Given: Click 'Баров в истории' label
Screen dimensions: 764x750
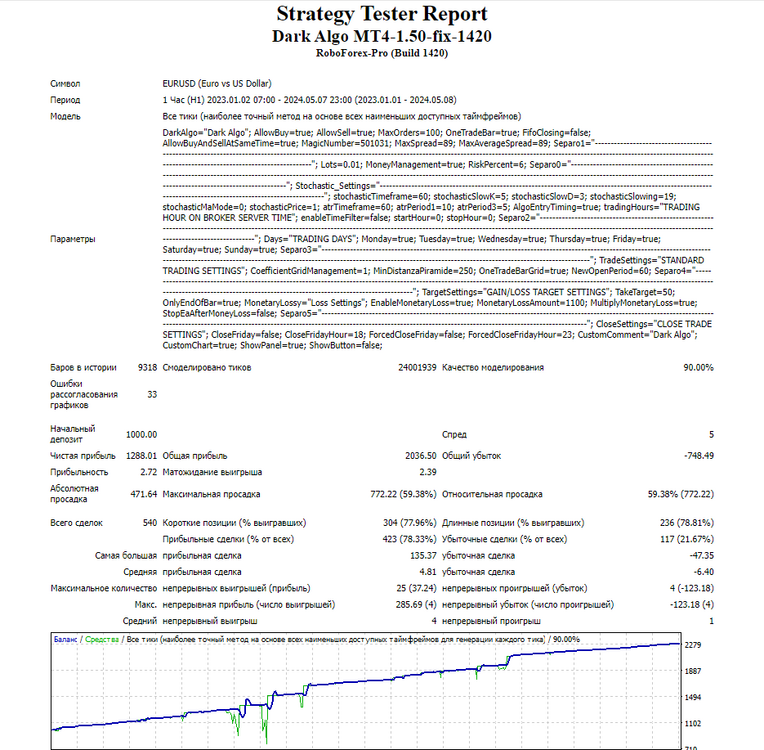Looking at the screenshot, I should click(83, 367).
